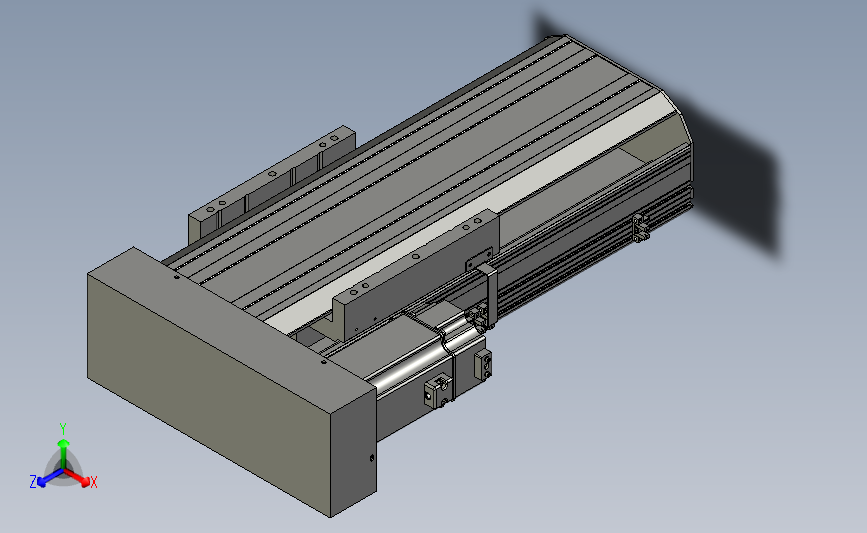The width and height of the screenshot is (867, 533).
Task: Click the red X axis of the triad
Action: (79, 478)
